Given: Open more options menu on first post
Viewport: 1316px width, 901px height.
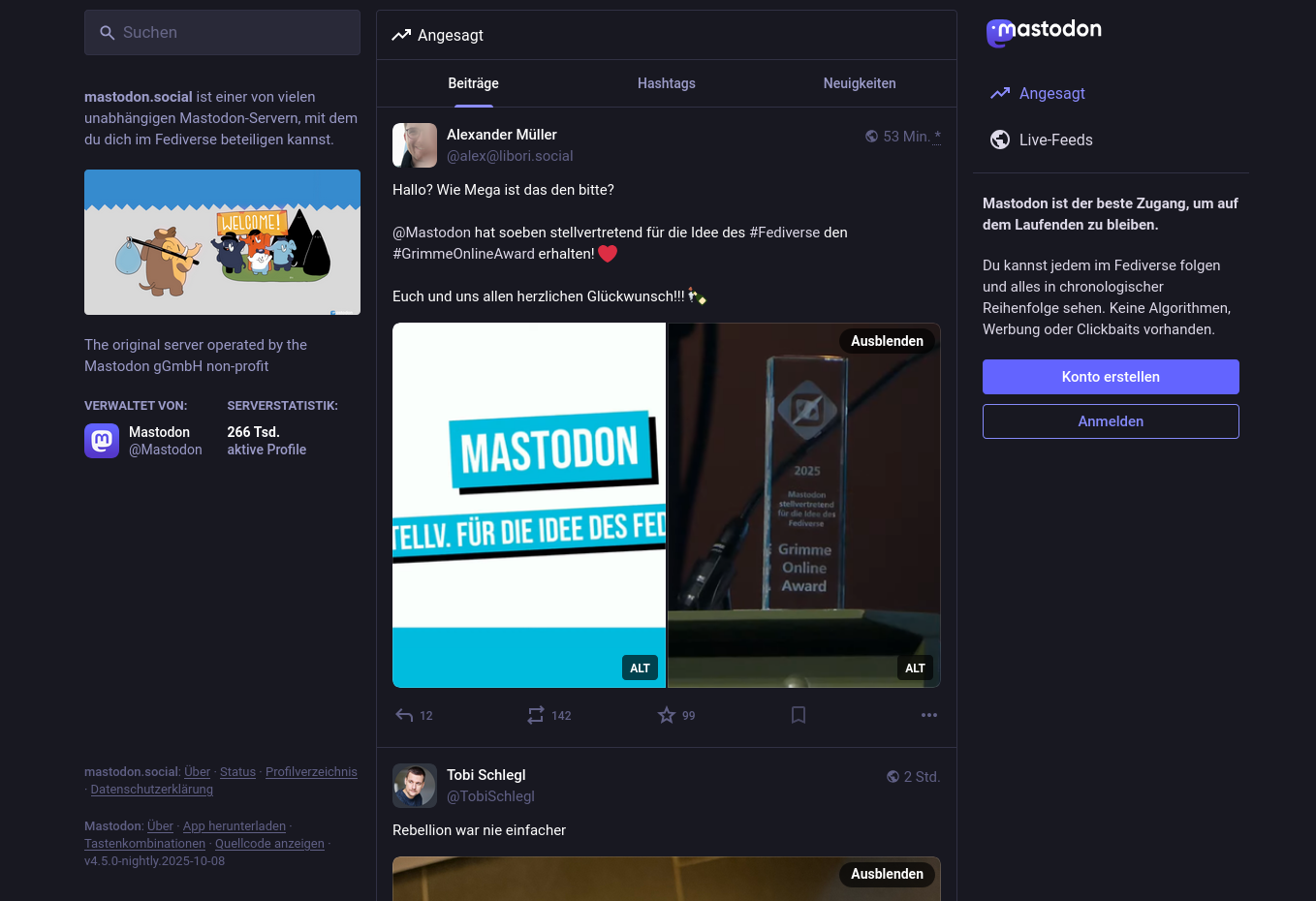Looking at the screenshot, I should tap(928, 715).
